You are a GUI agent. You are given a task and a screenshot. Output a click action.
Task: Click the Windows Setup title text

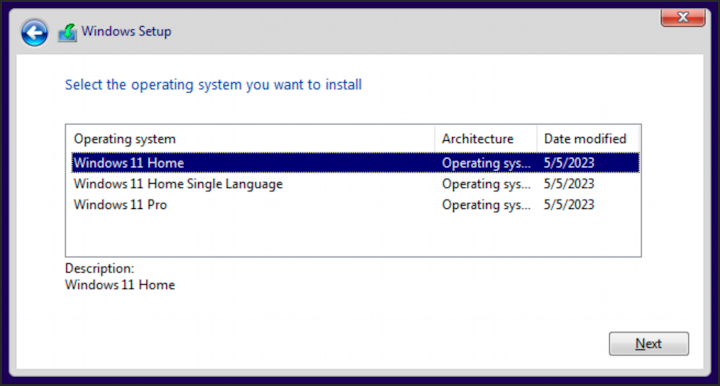tap(126, 31)
